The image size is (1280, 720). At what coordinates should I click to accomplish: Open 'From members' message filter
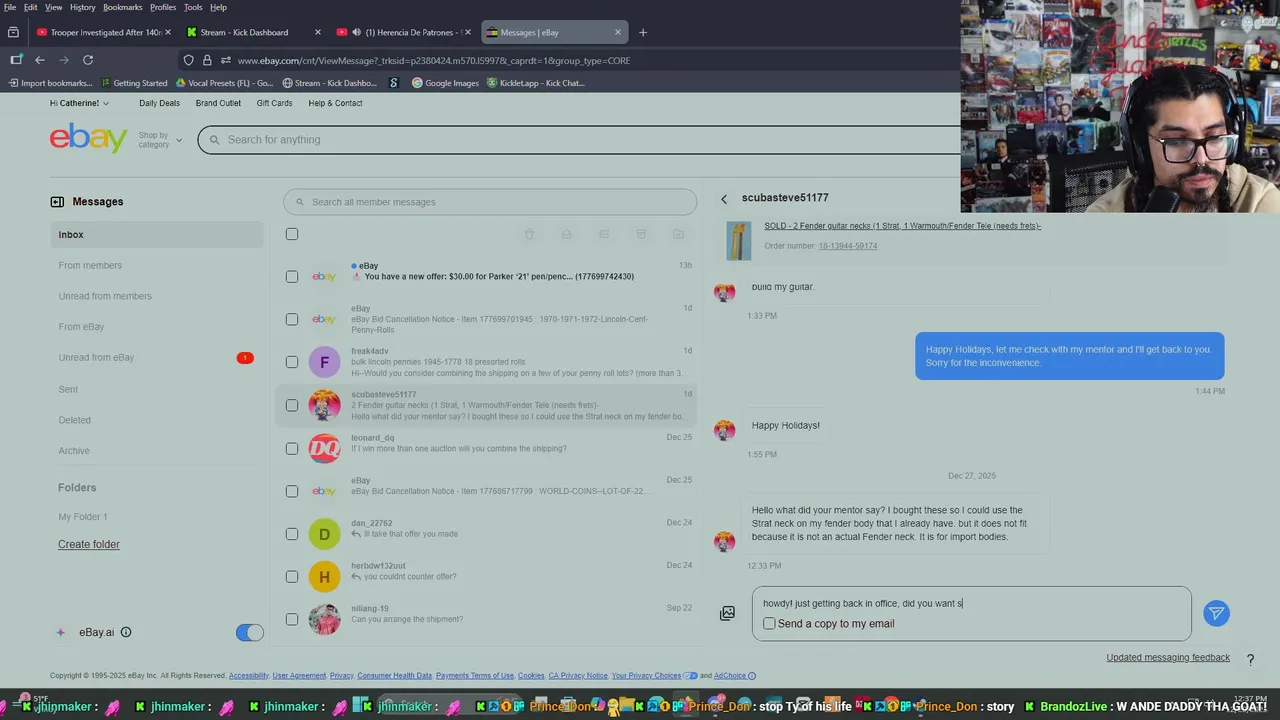(90, 265)
